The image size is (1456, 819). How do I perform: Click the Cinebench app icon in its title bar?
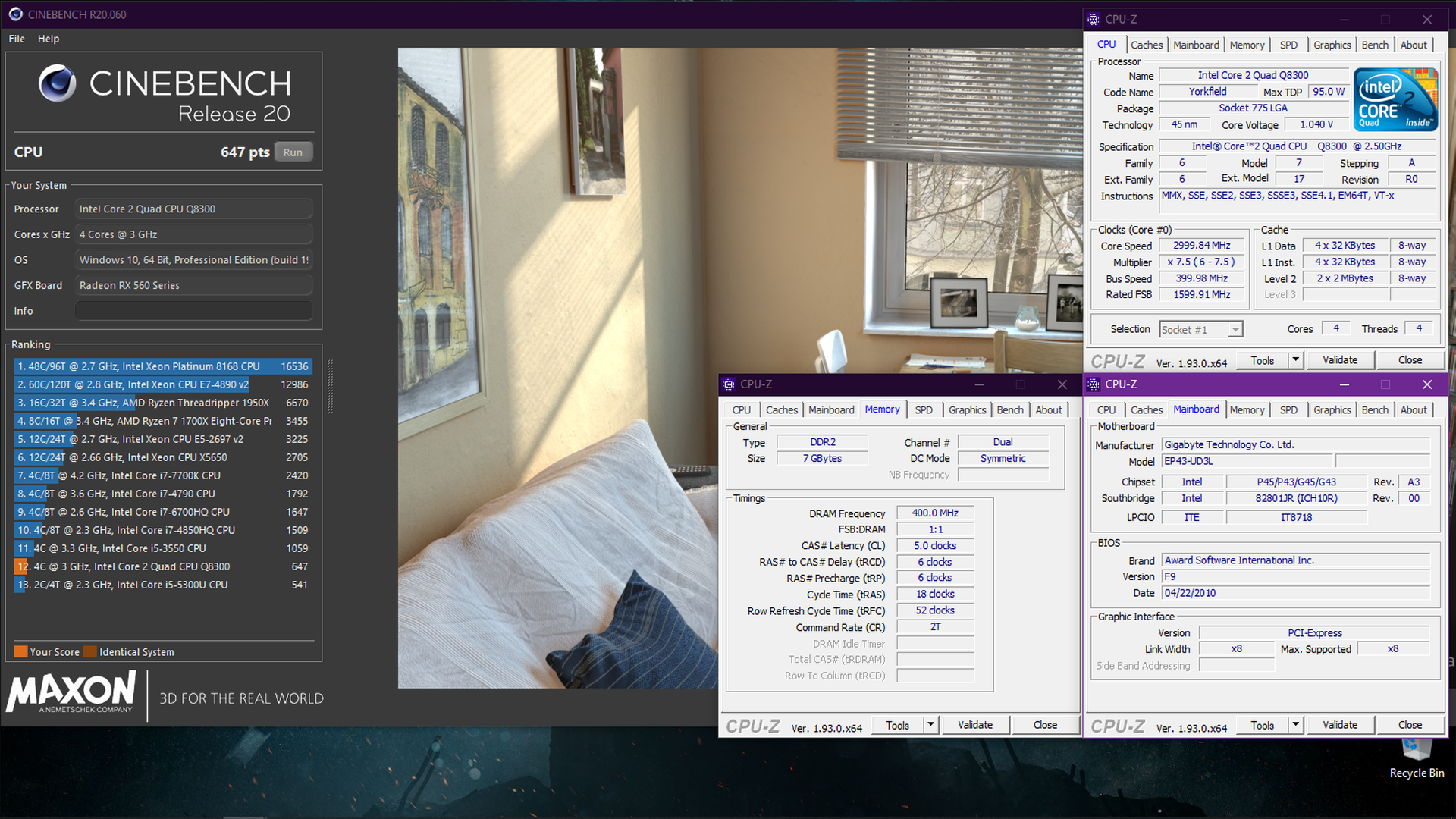[15, 14]
